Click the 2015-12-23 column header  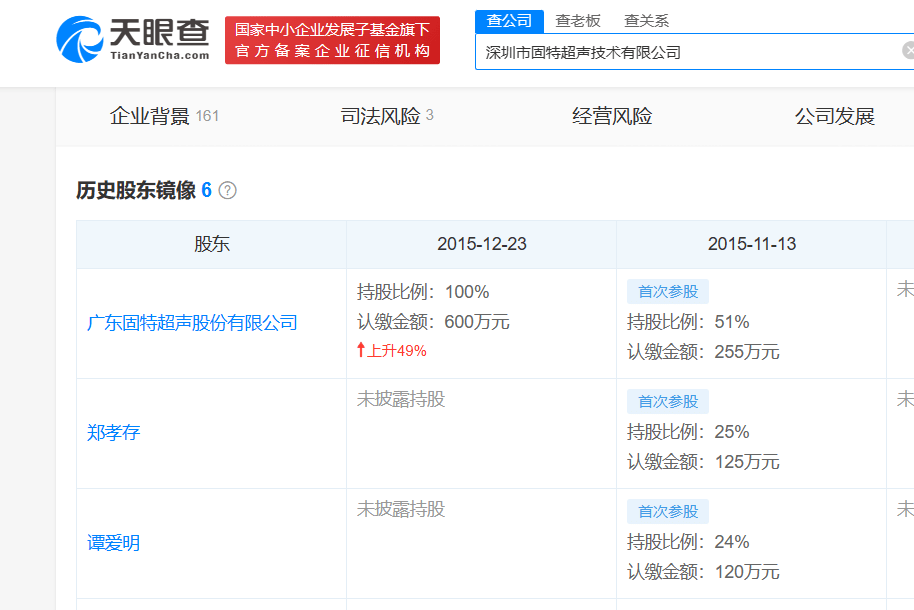[x=481, y=244]
